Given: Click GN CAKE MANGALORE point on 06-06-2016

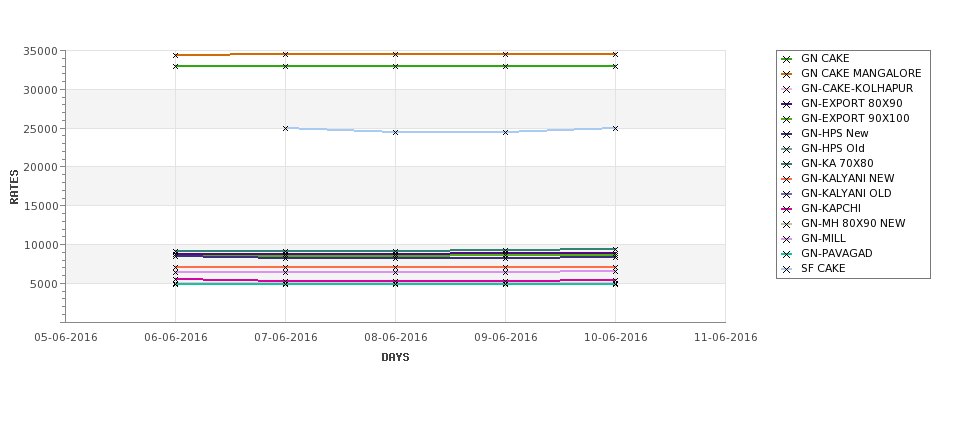Looking at the screenshot, I should (175, 55).
